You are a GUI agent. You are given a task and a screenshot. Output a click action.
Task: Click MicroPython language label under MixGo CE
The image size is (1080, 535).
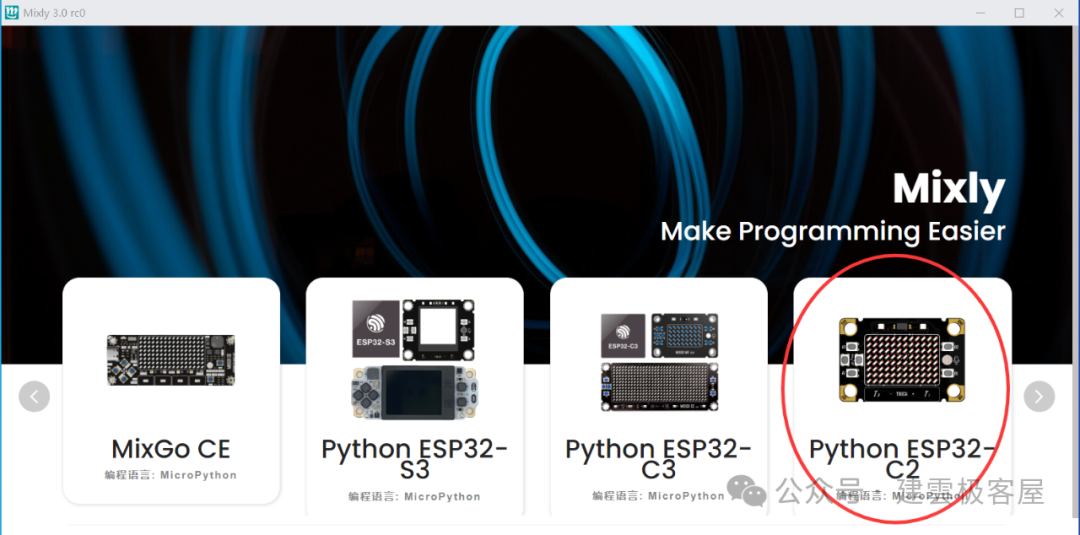point(171,475)
